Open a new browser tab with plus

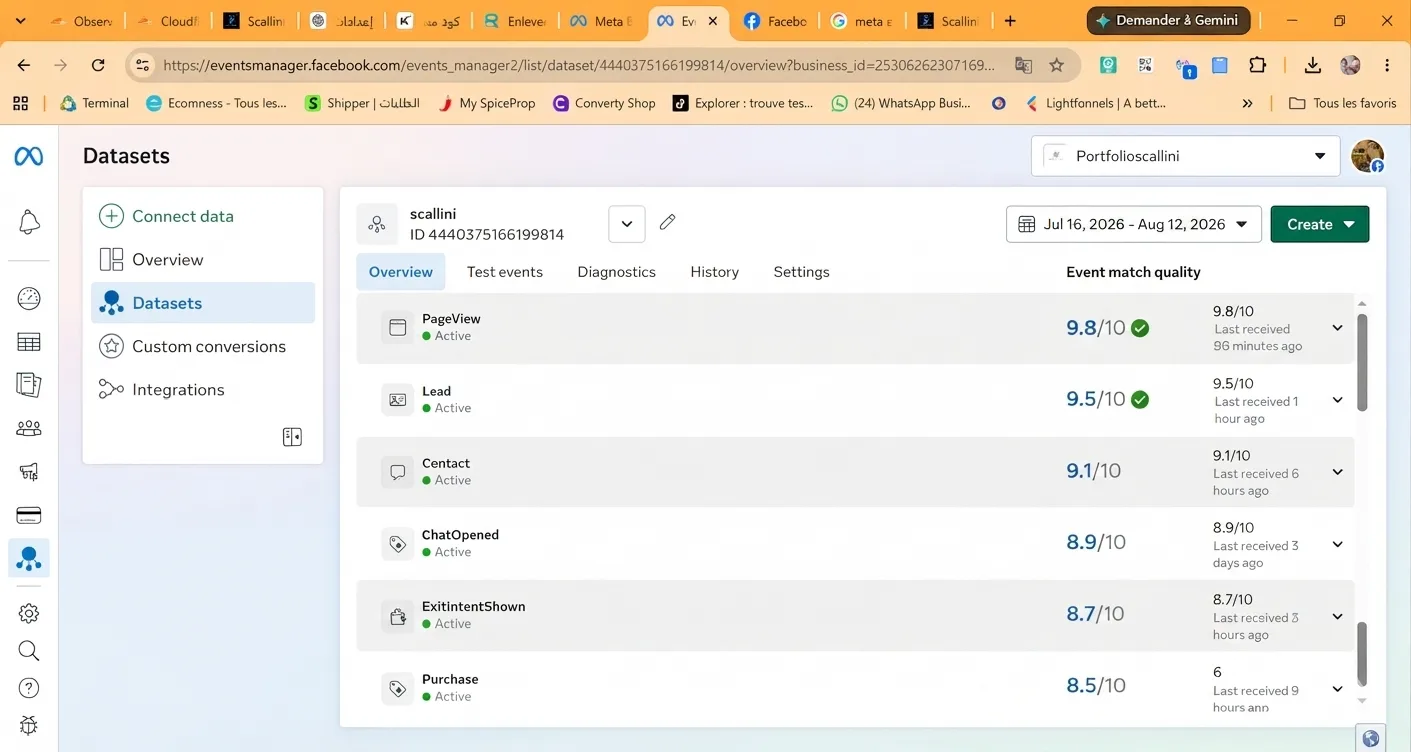point(1010,21)
